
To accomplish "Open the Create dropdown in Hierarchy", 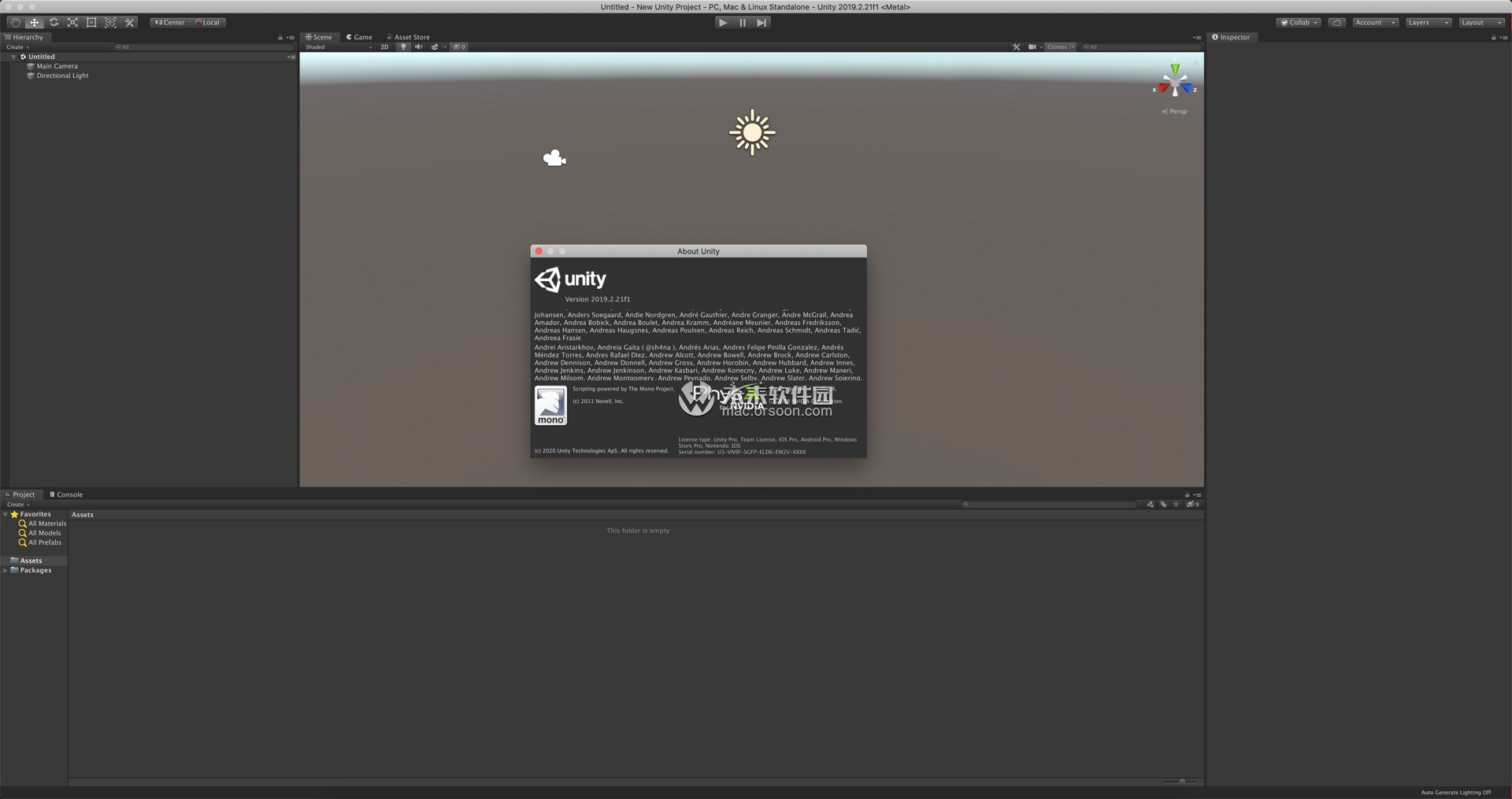I will (x=17, y=47).
